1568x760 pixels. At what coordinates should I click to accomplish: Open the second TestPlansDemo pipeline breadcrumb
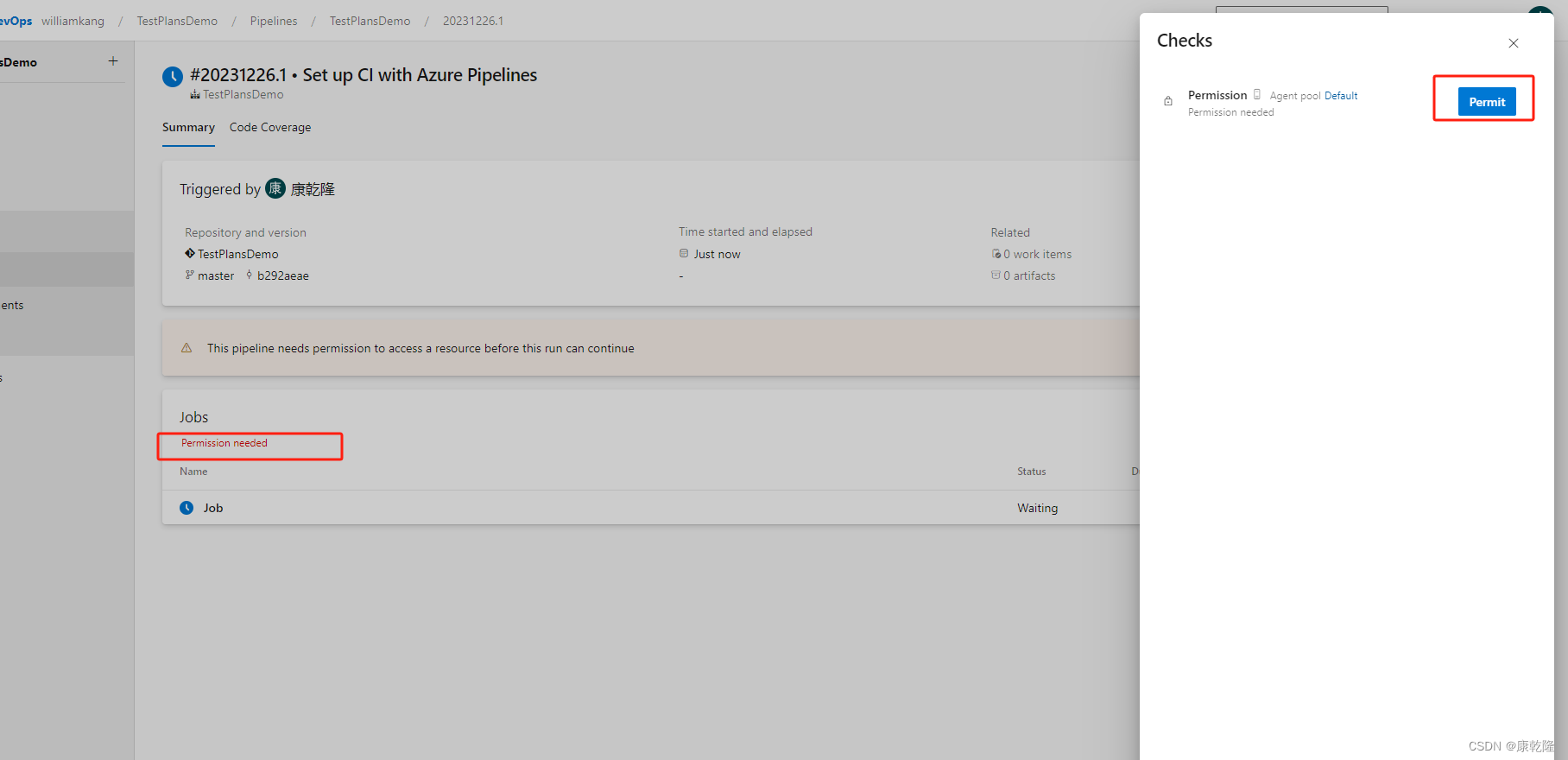click(x=370, y=21)
